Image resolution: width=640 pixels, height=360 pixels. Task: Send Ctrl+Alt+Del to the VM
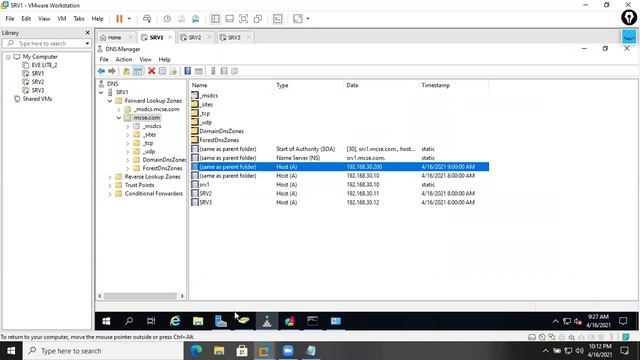(x=147, y=19)
